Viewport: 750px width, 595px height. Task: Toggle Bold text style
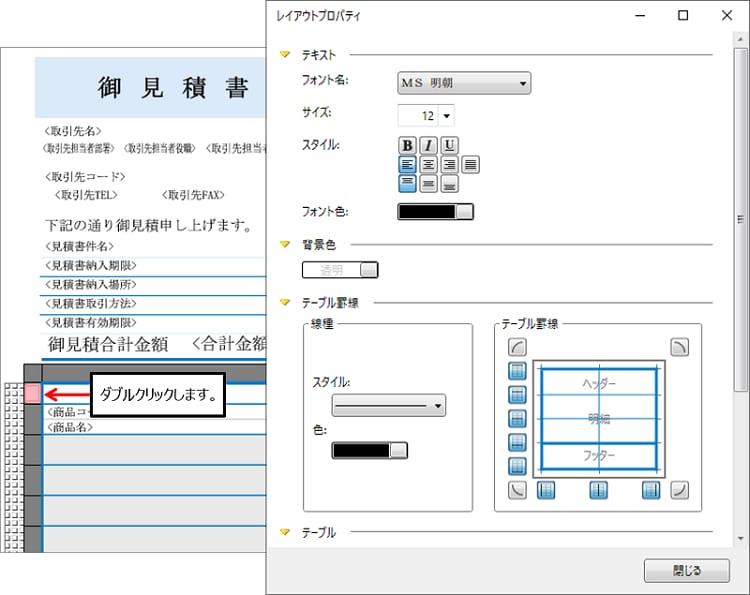pos(408,145)
